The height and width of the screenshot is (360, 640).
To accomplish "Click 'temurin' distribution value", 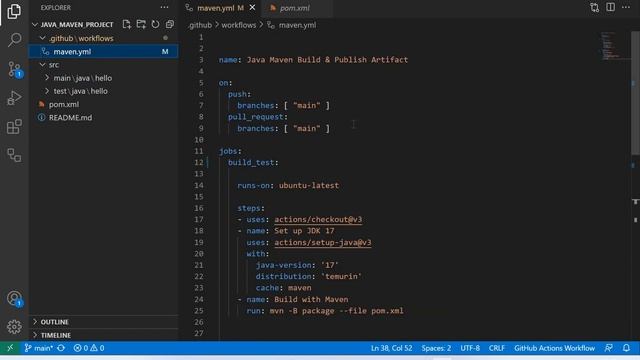I will point(341,277).
